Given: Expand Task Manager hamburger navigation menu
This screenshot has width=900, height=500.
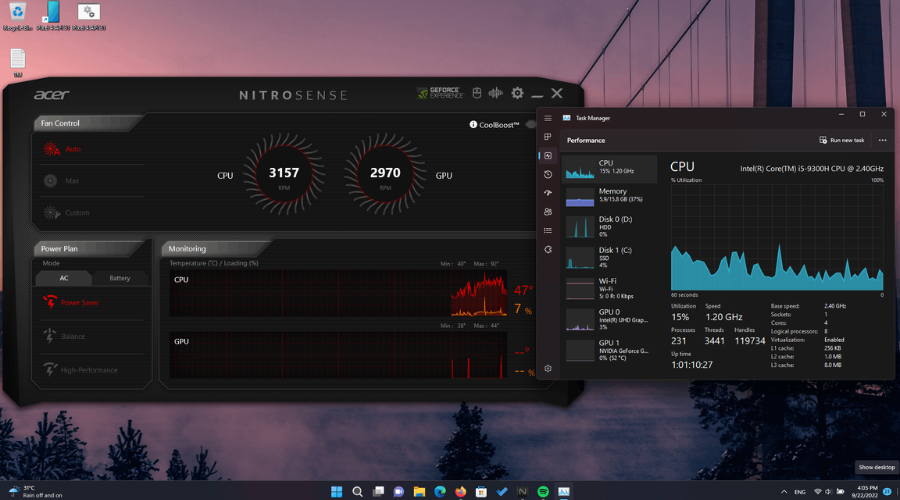Looking at the screenshot, I should (548, 118).
